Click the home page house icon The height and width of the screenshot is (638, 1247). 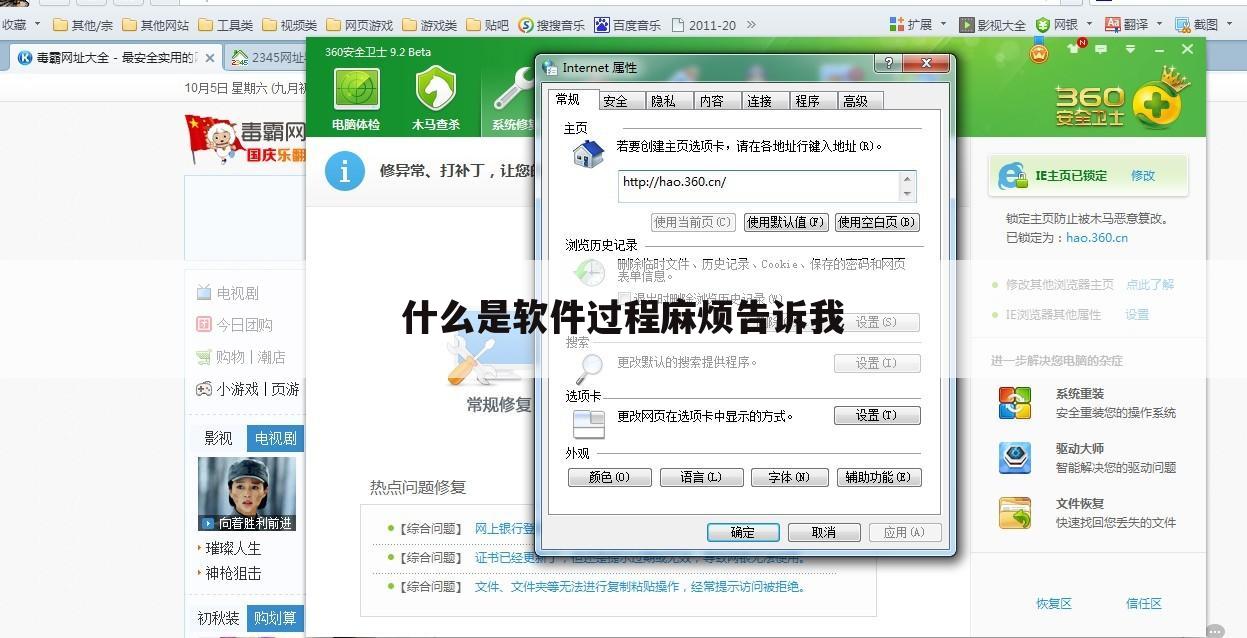tap(589, 154)
